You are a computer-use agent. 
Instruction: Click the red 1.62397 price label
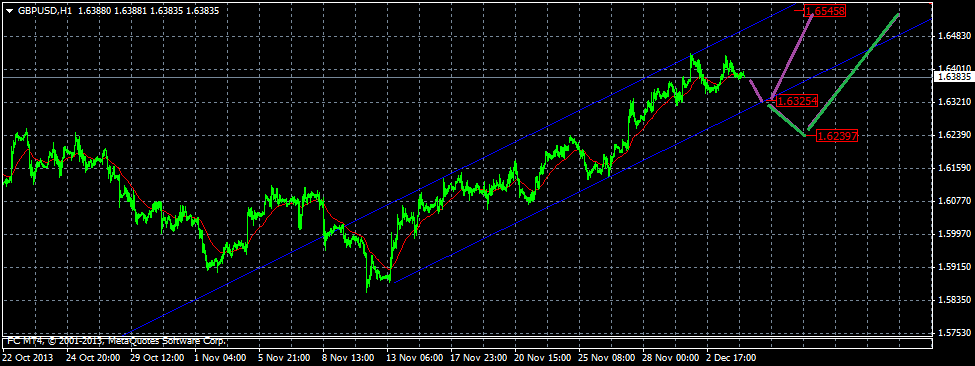[837, 136]
